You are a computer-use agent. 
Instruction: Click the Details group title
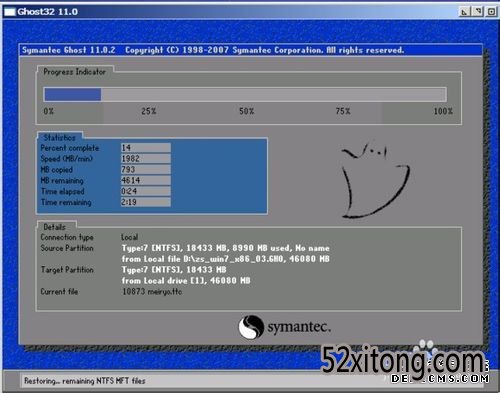(x=55, y=227)
